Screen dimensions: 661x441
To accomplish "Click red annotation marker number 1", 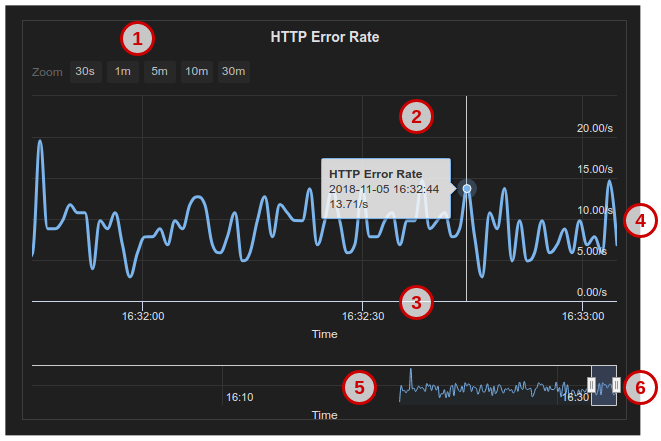I will [137, 39].
